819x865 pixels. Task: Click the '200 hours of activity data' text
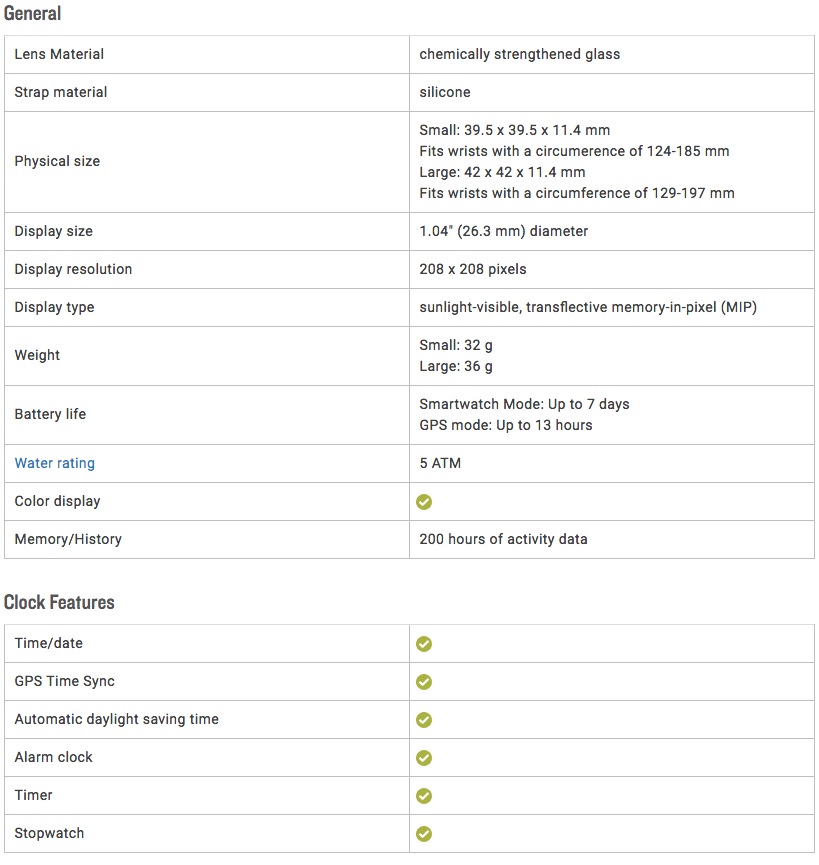pos(503,539)
